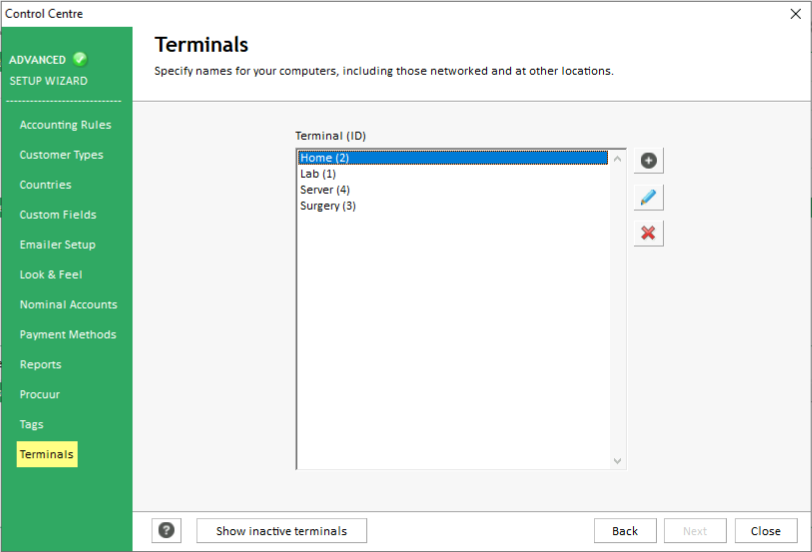This screenshot has height=552, width=812.
Task: Open Emailer Setup section
Action: [57, 245]
